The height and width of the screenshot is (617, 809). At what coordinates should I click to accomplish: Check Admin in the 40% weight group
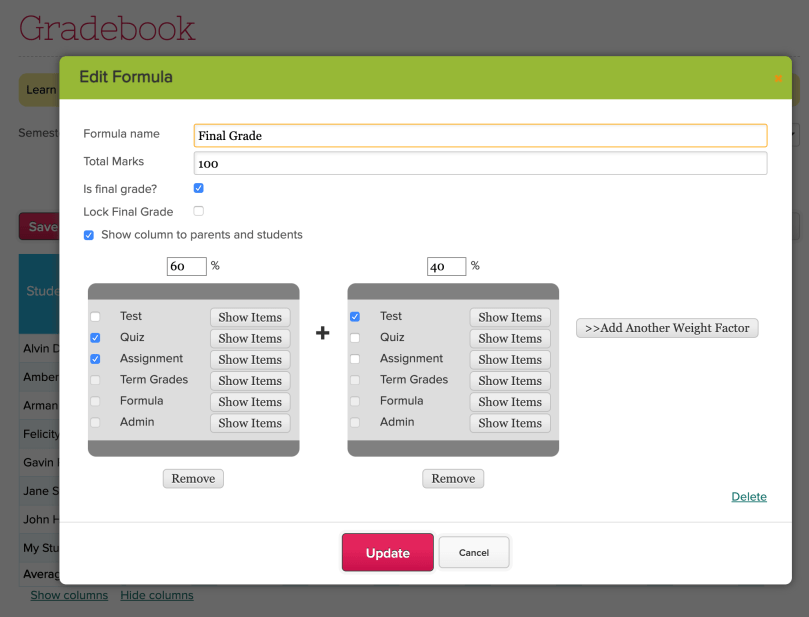pos(355,423)
